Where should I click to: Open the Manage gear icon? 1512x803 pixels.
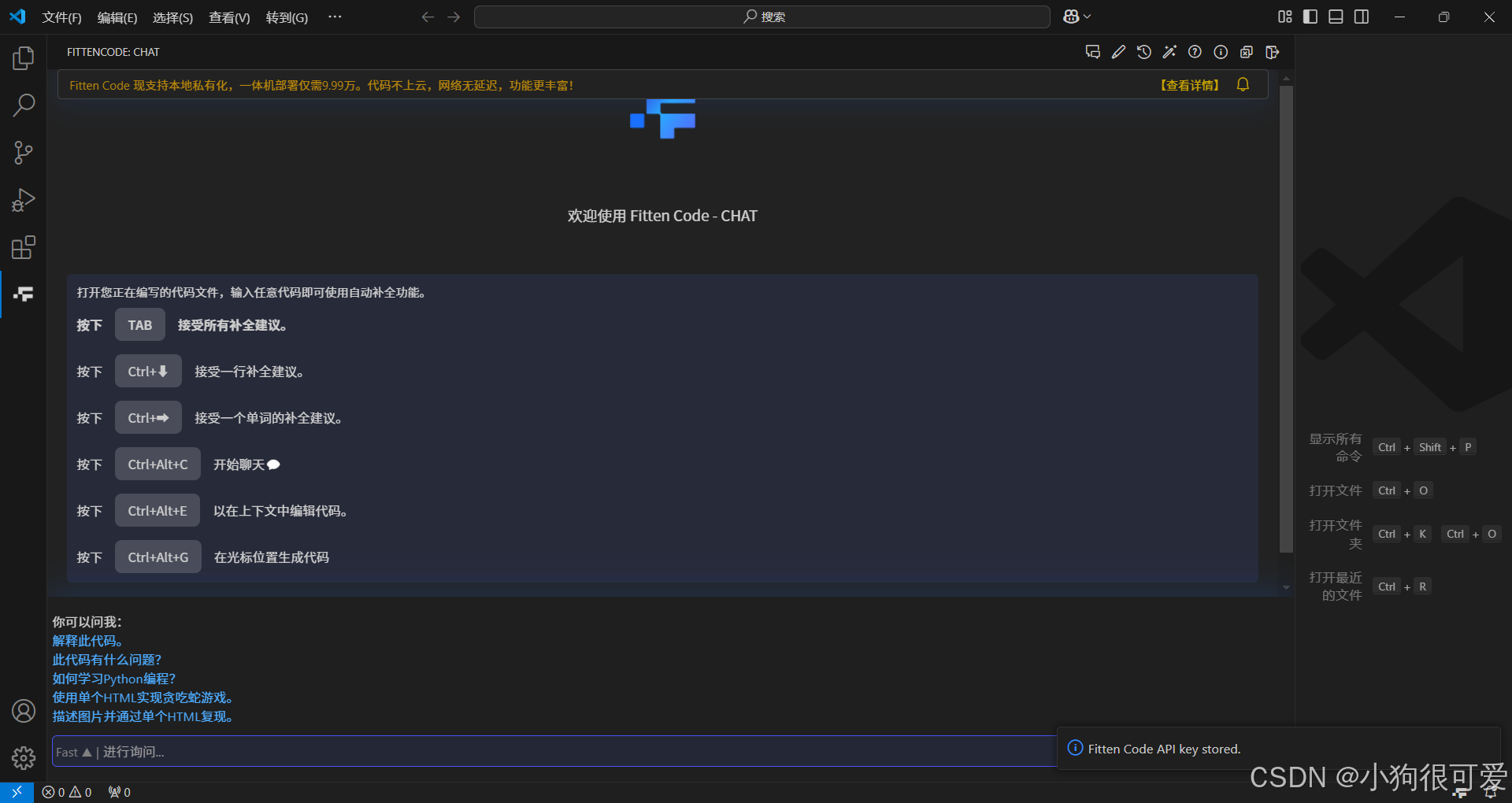coord(24,758)
